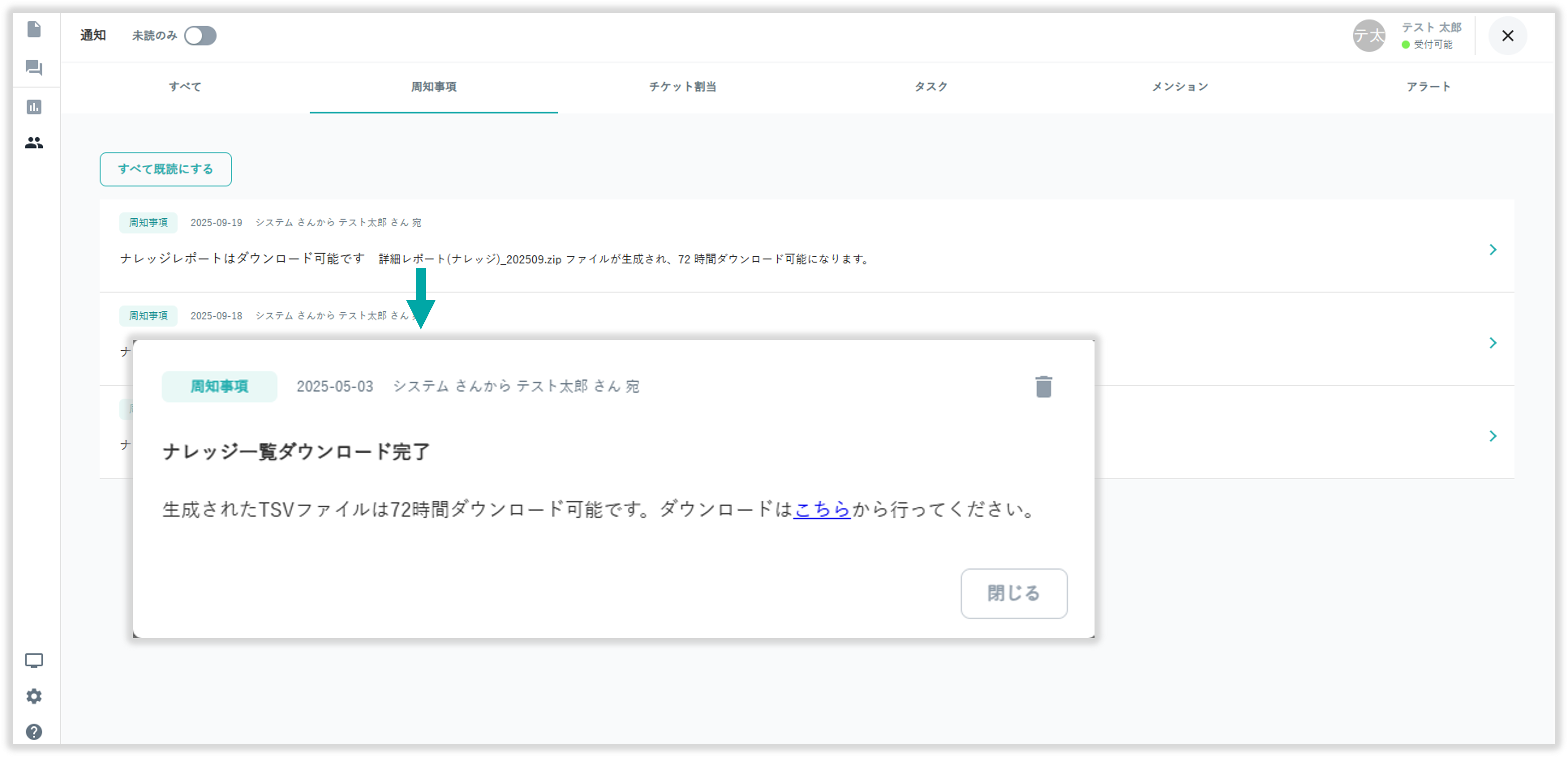Open the help question mark icon
Viewport: 1568px width, 757px height.
[x=34, y=731]
